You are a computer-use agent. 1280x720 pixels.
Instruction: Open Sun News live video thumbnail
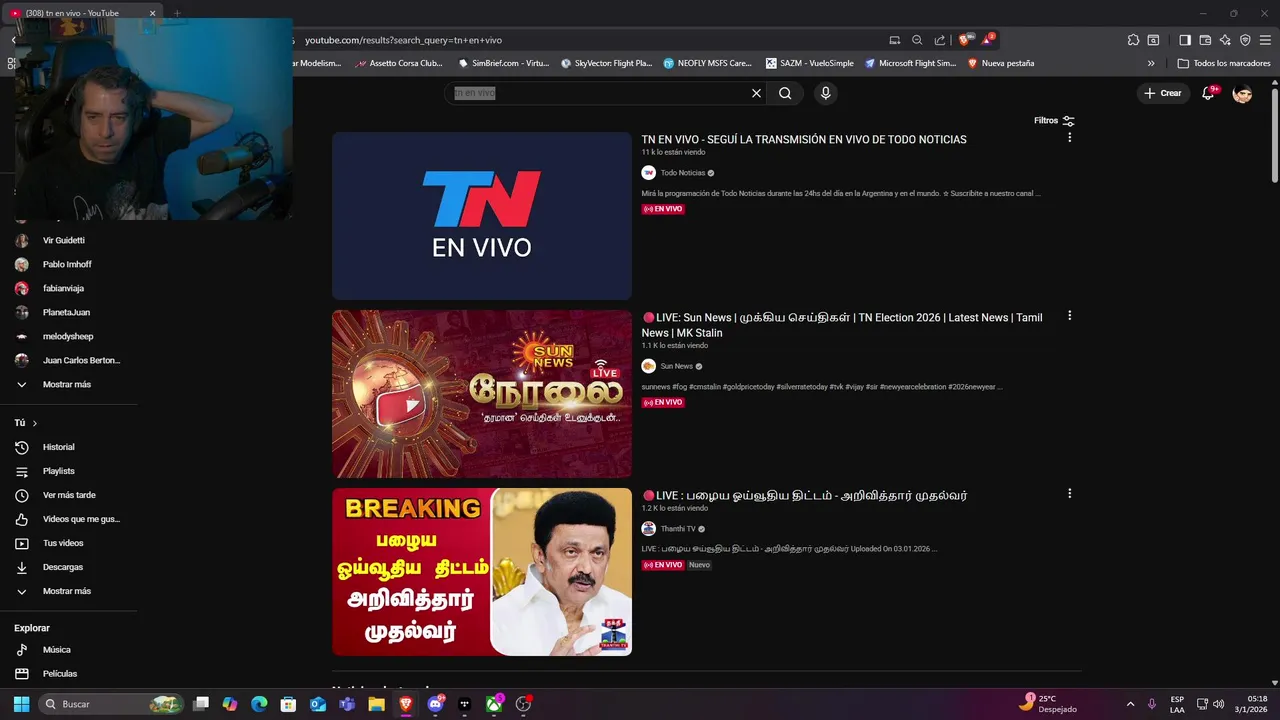click(482, 394)
